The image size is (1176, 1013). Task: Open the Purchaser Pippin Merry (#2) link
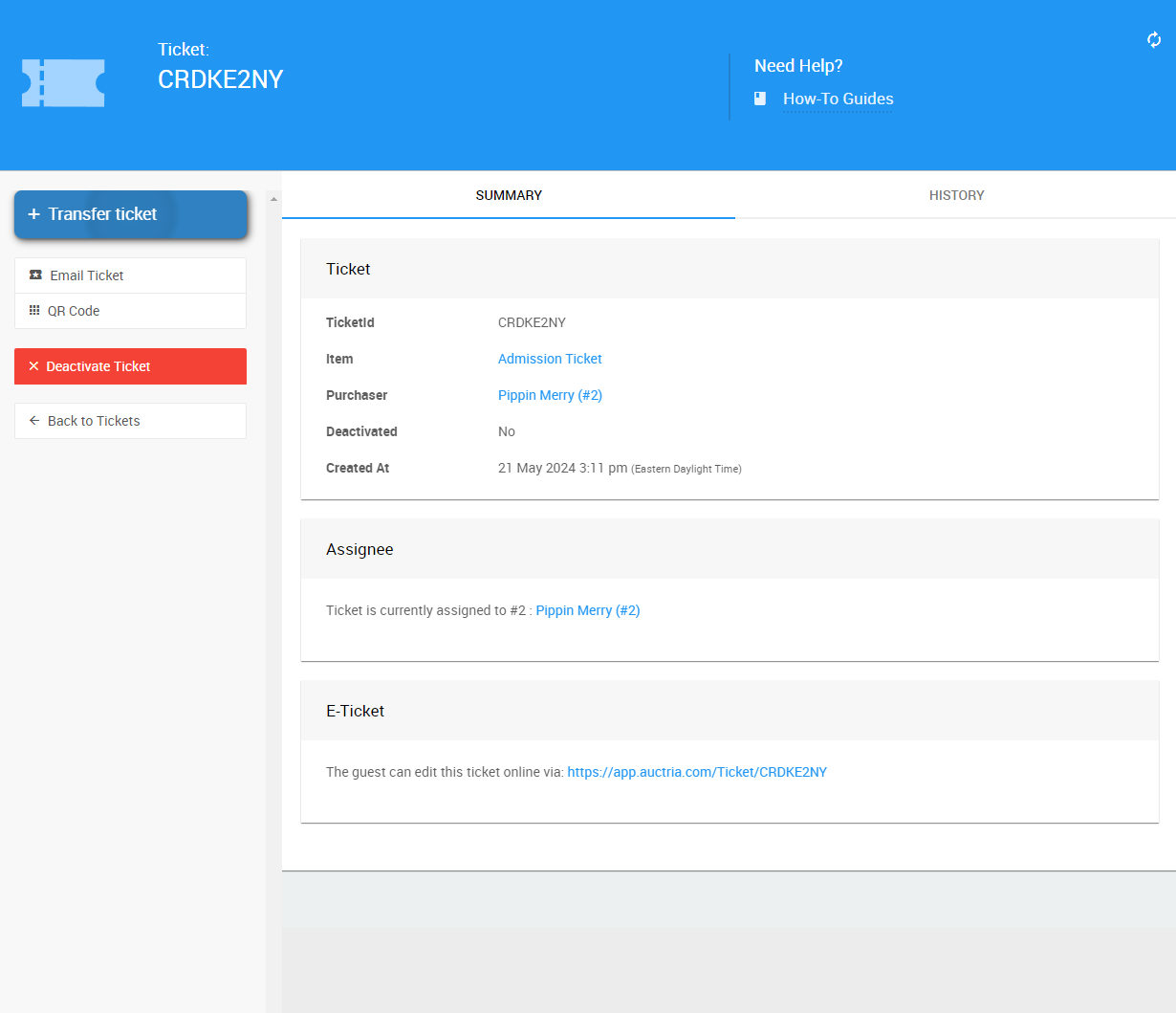(x=550, y=395)
